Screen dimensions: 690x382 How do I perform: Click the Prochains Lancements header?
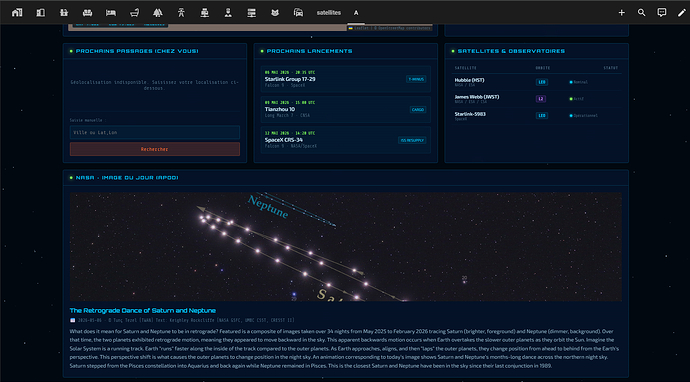pos(309,51)
